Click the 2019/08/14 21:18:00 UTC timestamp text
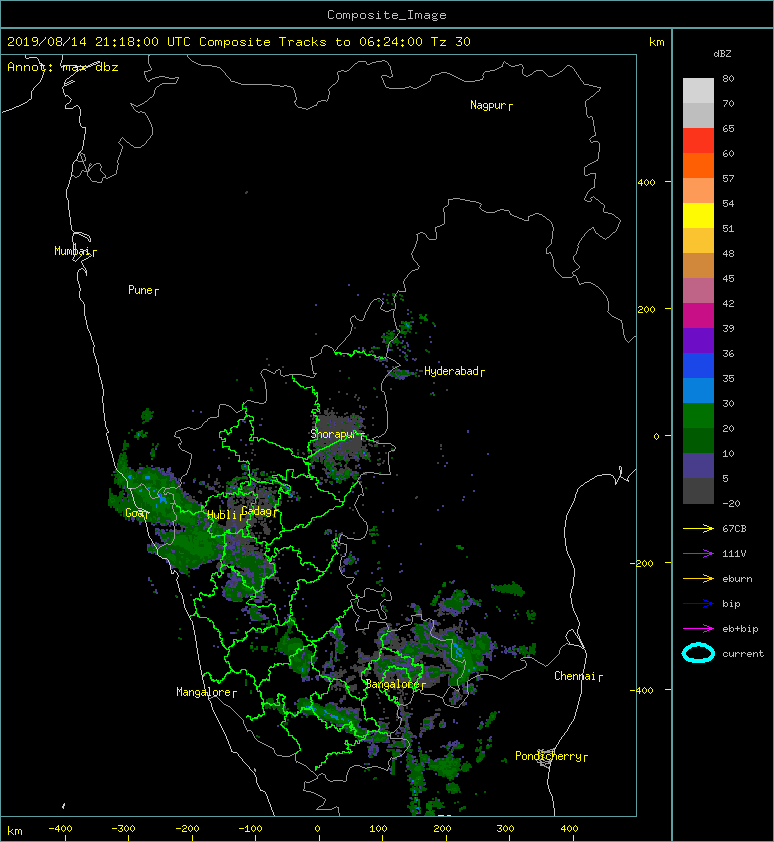 (99, 42)
